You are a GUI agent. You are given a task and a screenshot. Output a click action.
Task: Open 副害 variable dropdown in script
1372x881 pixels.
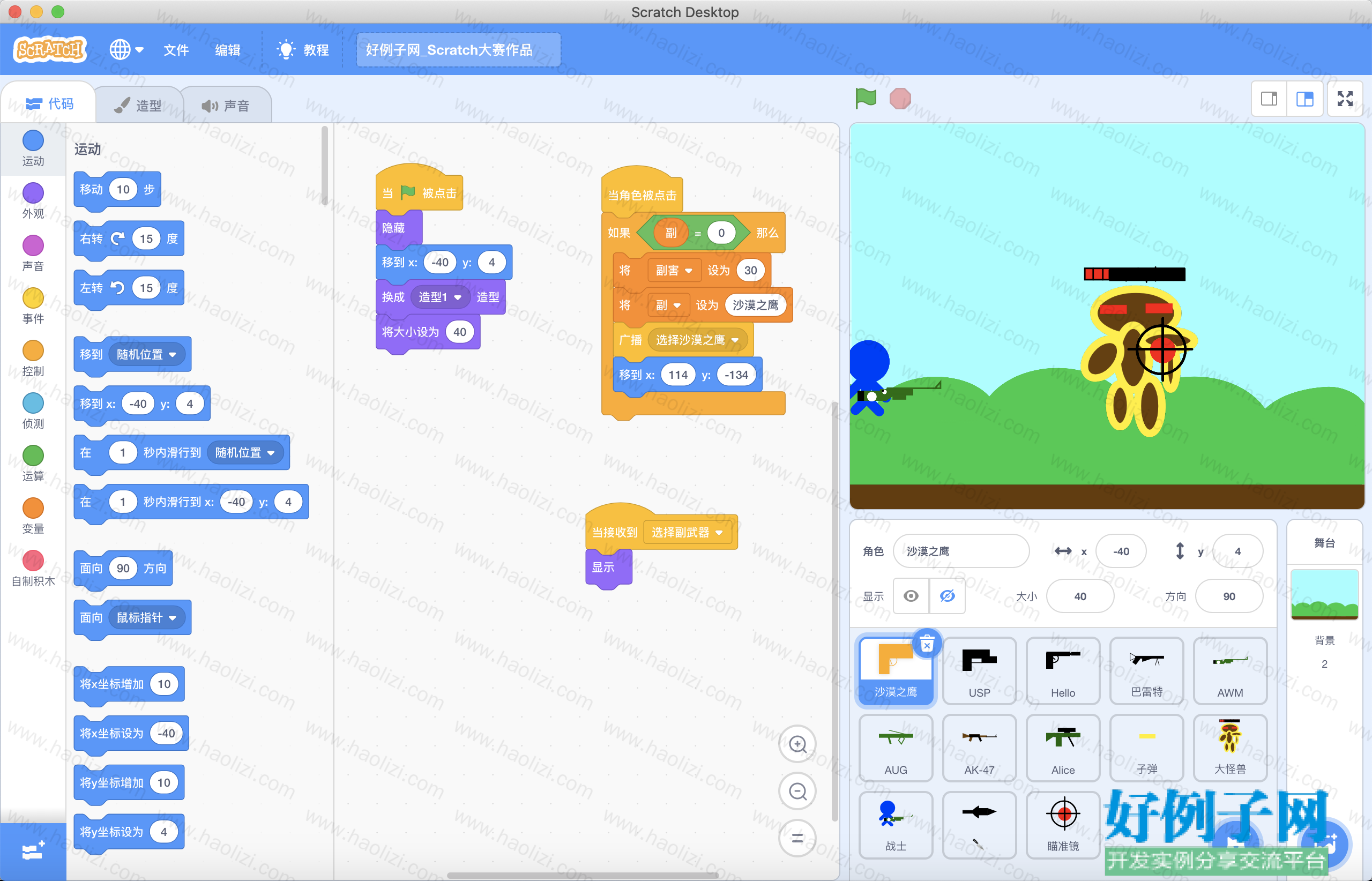pos(674,270)
